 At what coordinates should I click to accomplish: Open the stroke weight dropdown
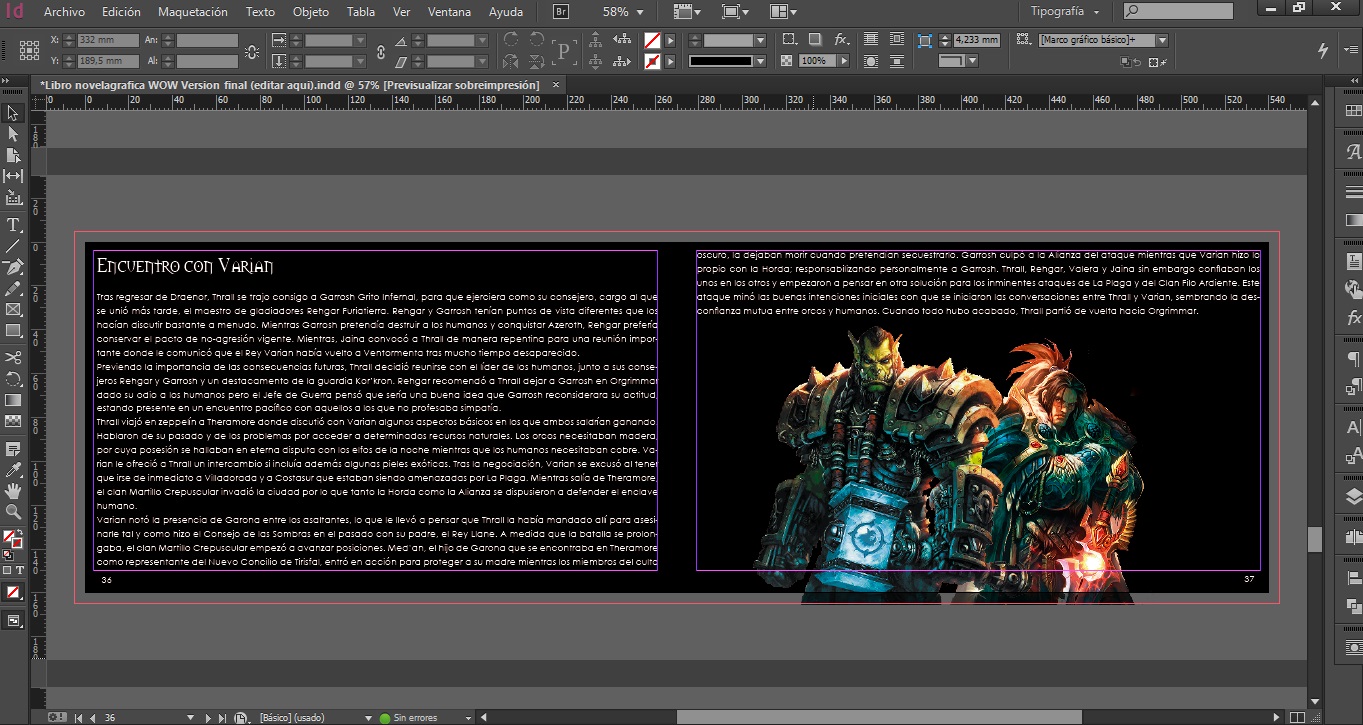pyautogui.click(x=761, y=40)
